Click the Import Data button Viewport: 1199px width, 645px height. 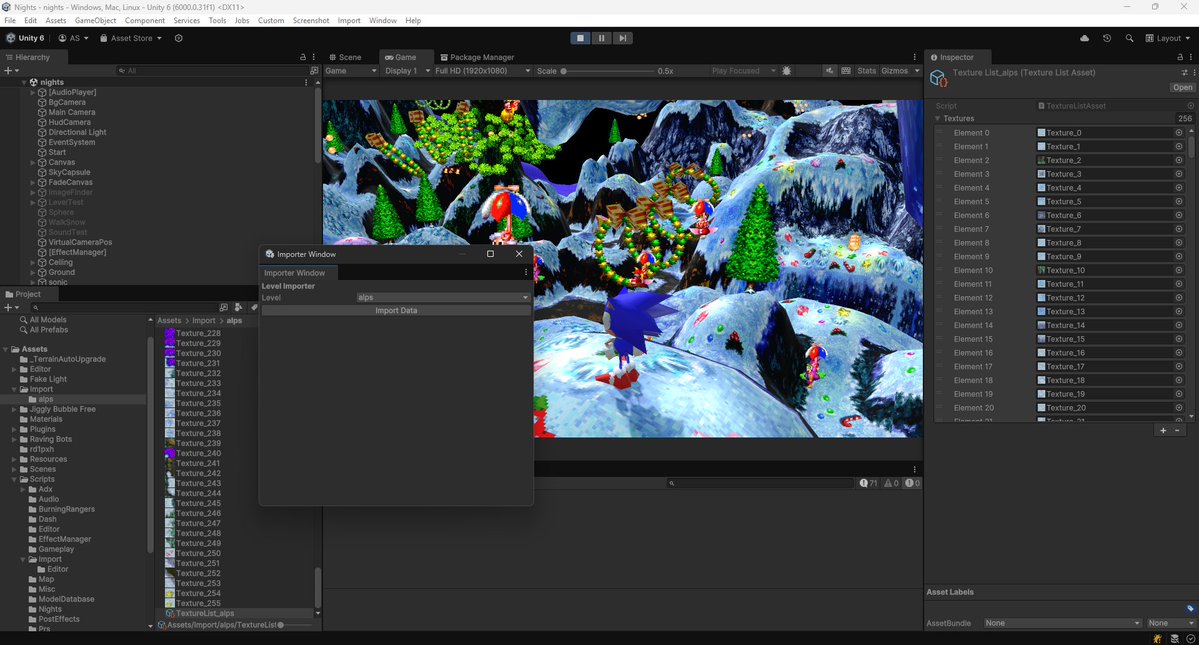(396, 311)
